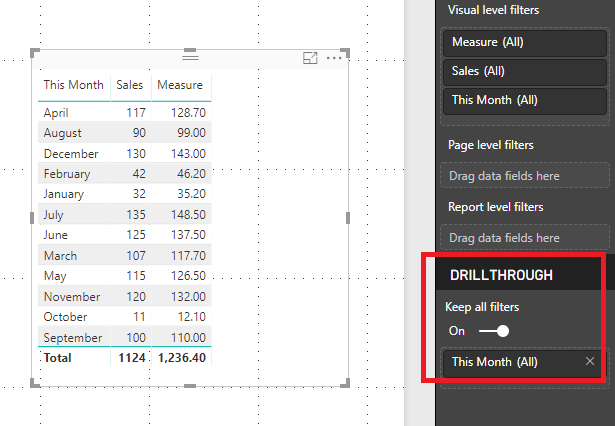Toggle the Keep all filters switch
The width and height of the screenshot is (615, 426).
(x=494, y=331)
